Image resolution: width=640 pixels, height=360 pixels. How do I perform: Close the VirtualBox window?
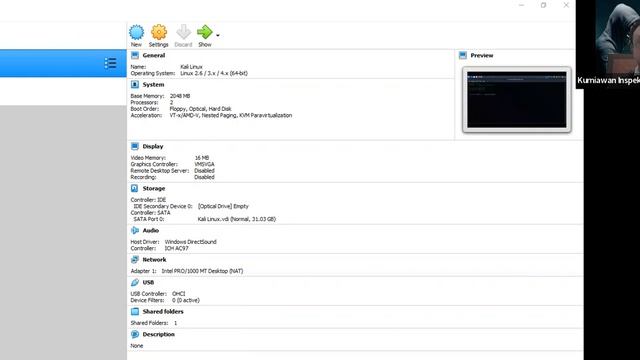pyautogui.click(x=566, y=5)
